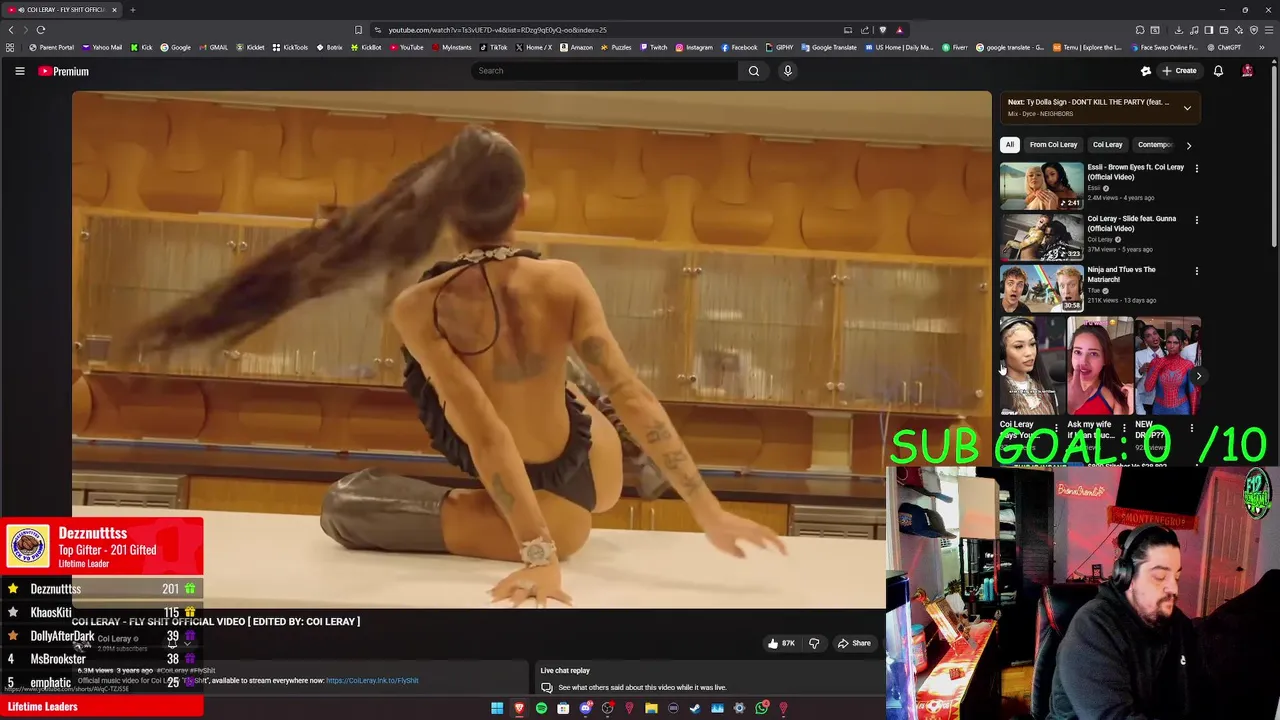Click the youtube.com address bar

tap(600, 30)
